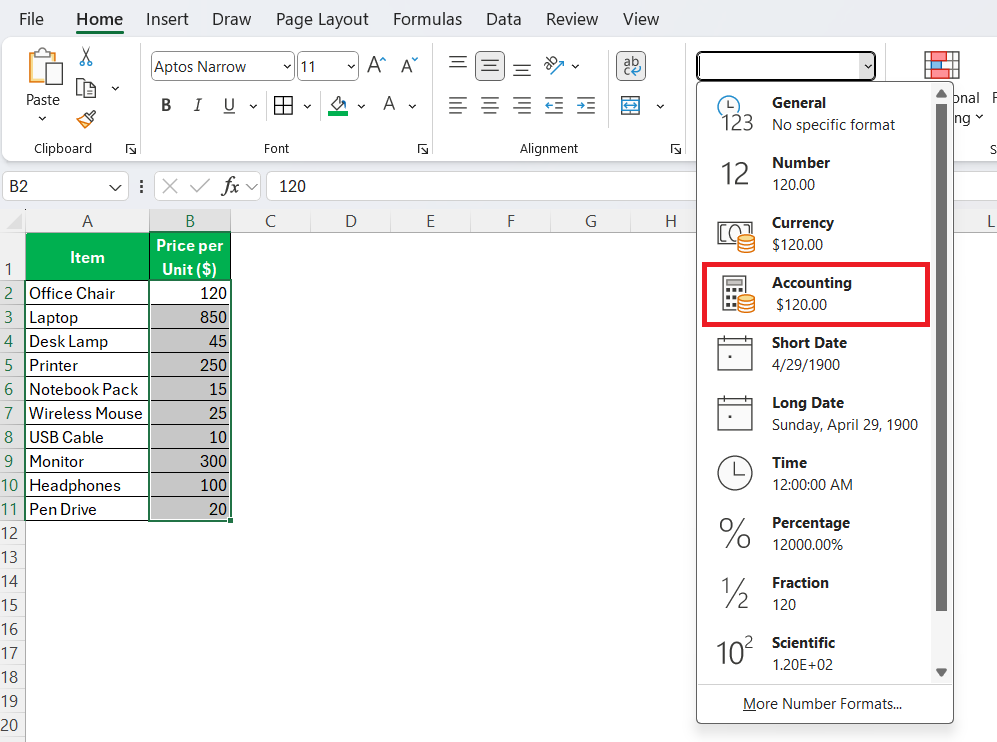Switch to the Page Layout tab
997x742 pixels.
coord(322,20)
